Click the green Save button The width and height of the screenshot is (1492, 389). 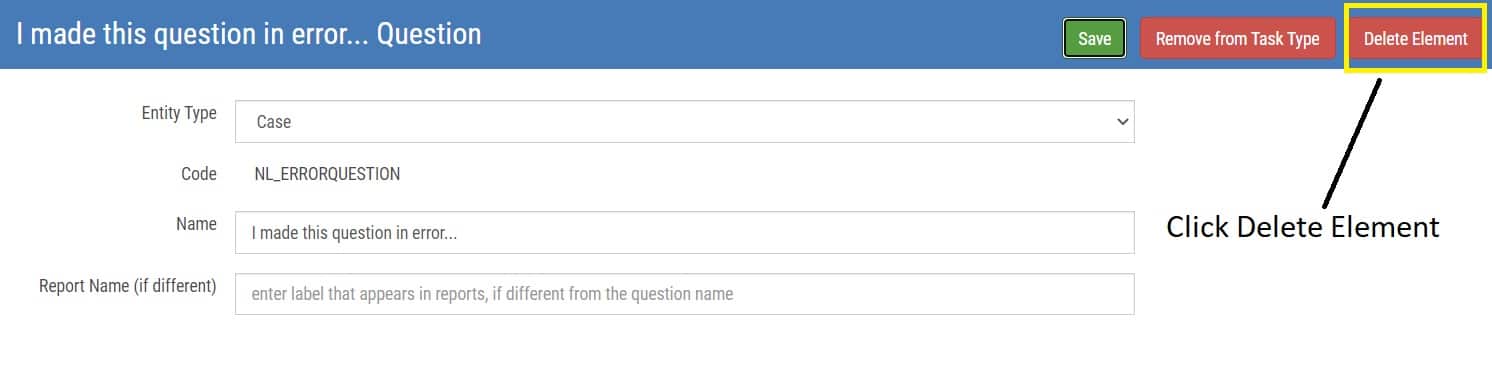pos(1094,39)
